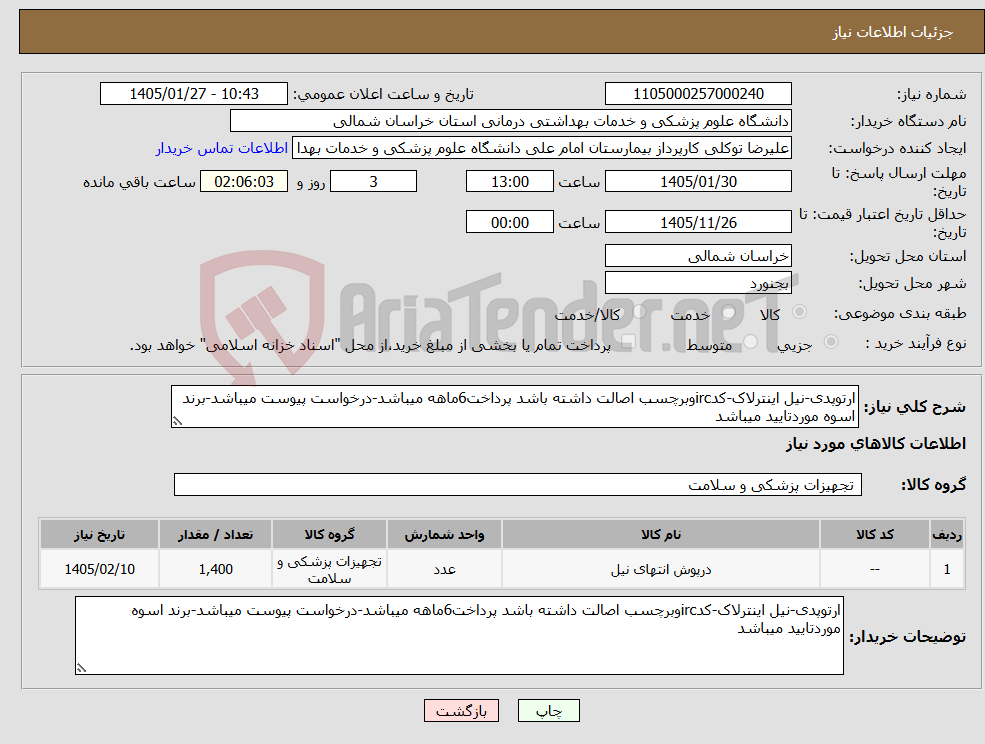Click the remaining time field 02:06:03
985x744 pixels.
click(x=244, y=182)
